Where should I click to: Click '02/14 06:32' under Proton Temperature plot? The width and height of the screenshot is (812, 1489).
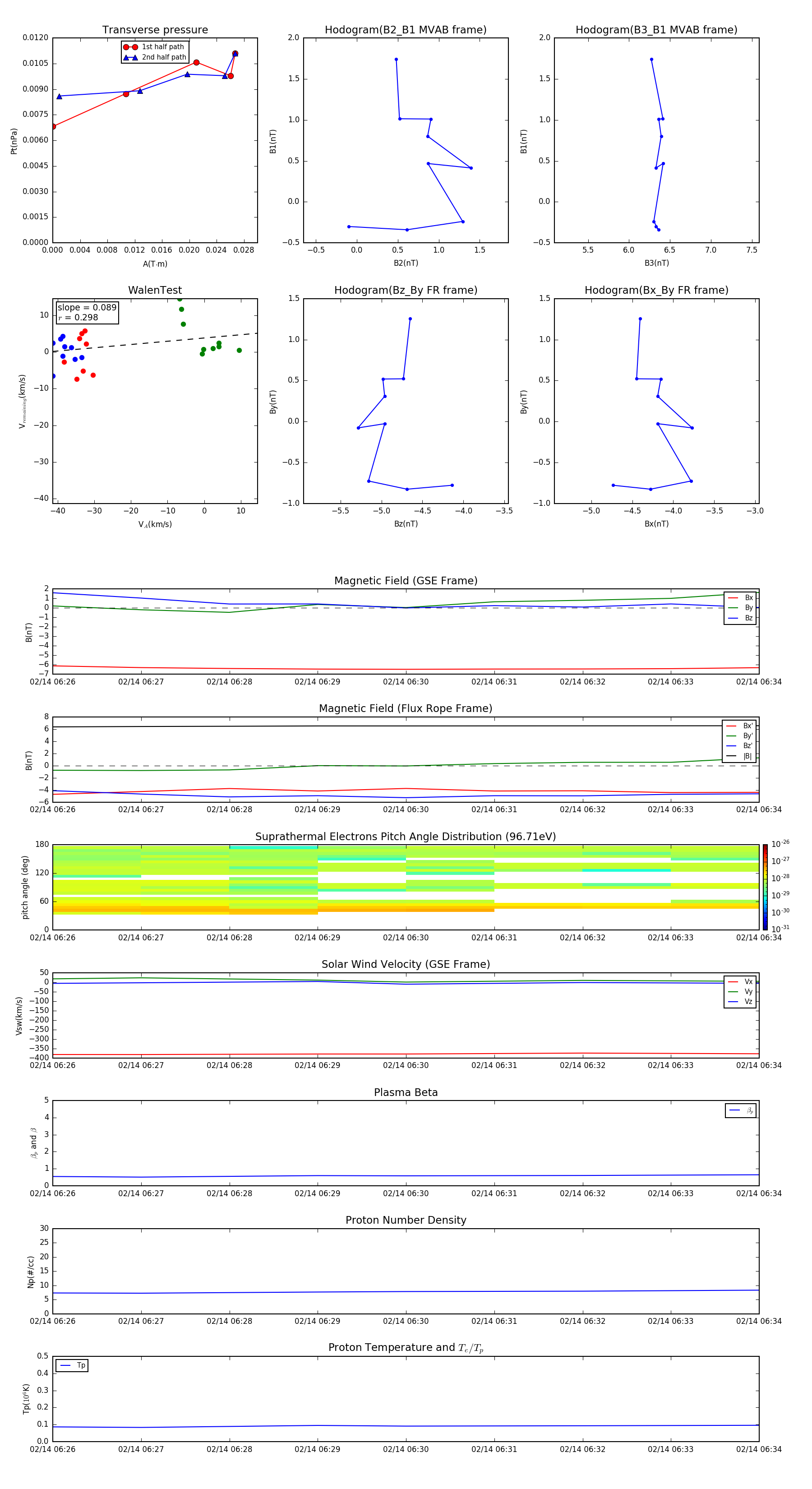(582, 1449)
